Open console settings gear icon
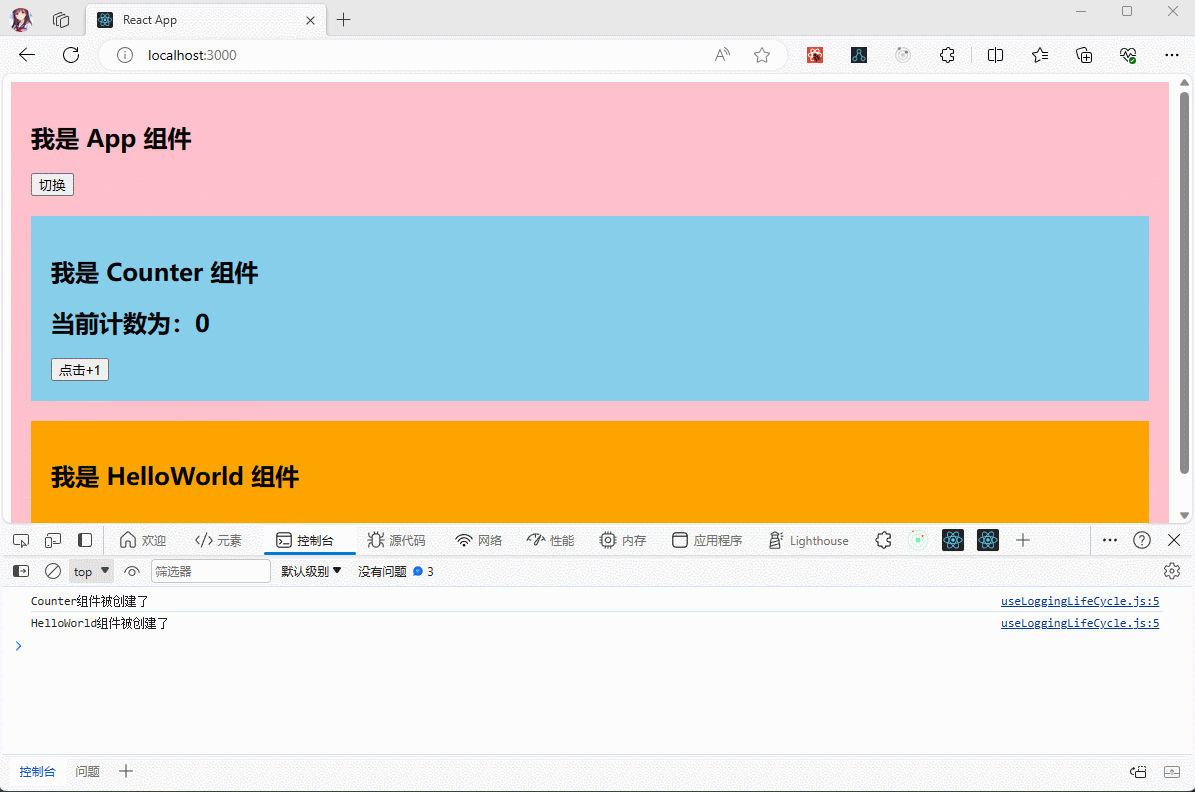The width and height of the screenshot is (1195, 792). pyautogui.click(x=1172, y=571)
